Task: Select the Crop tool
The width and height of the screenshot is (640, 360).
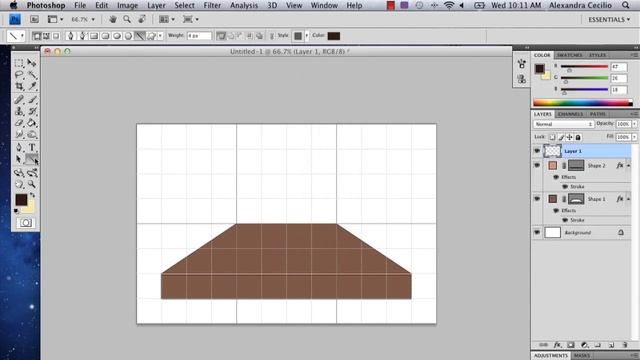Action: [x=19, y=86]
